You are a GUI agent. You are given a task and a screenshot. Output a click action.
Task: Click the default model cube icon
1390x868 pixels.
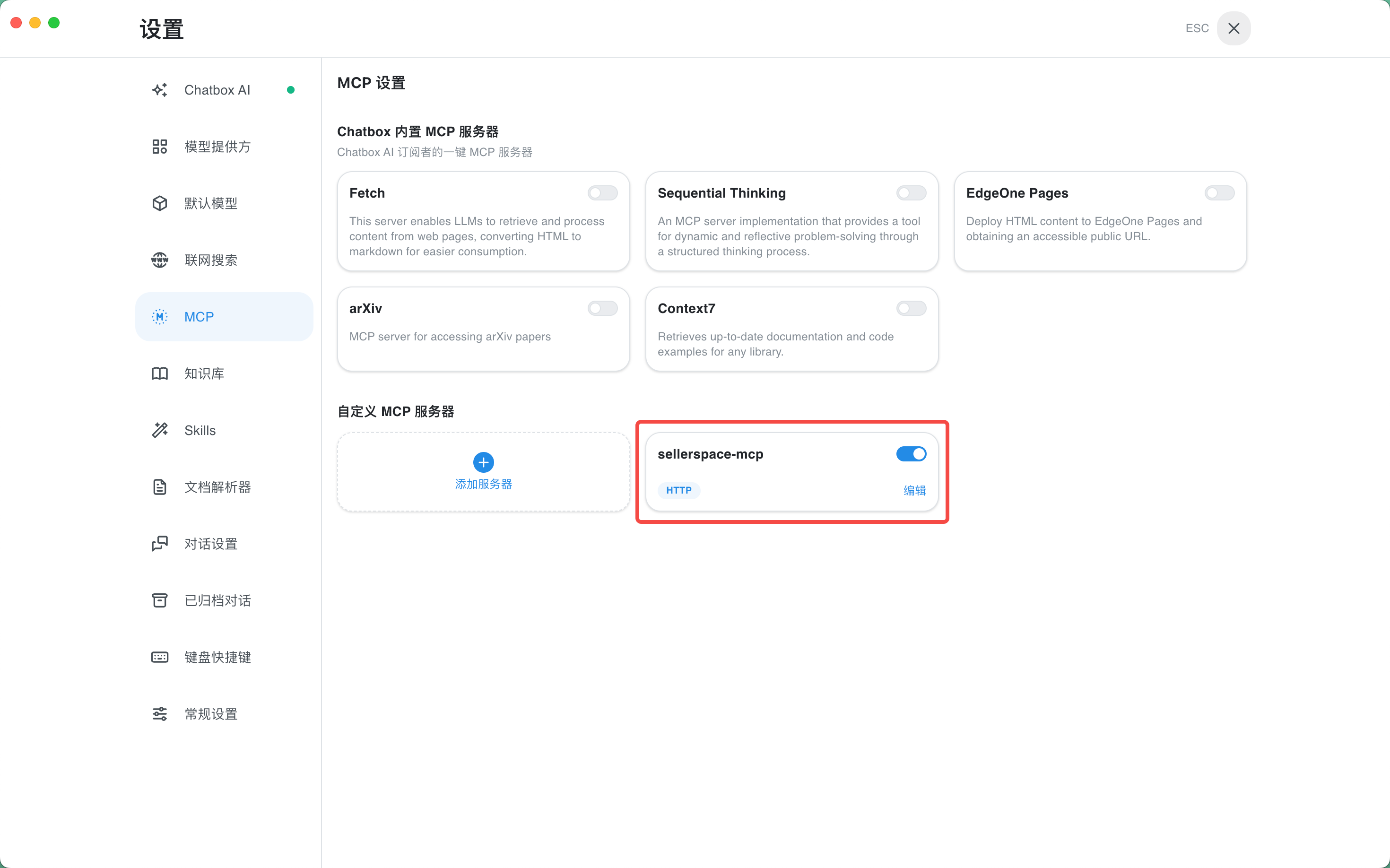(160, 203)
